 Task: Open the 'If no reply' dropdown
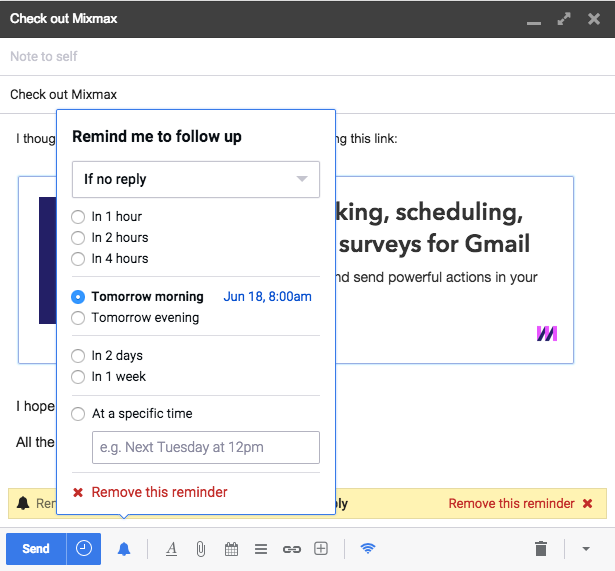196,179
